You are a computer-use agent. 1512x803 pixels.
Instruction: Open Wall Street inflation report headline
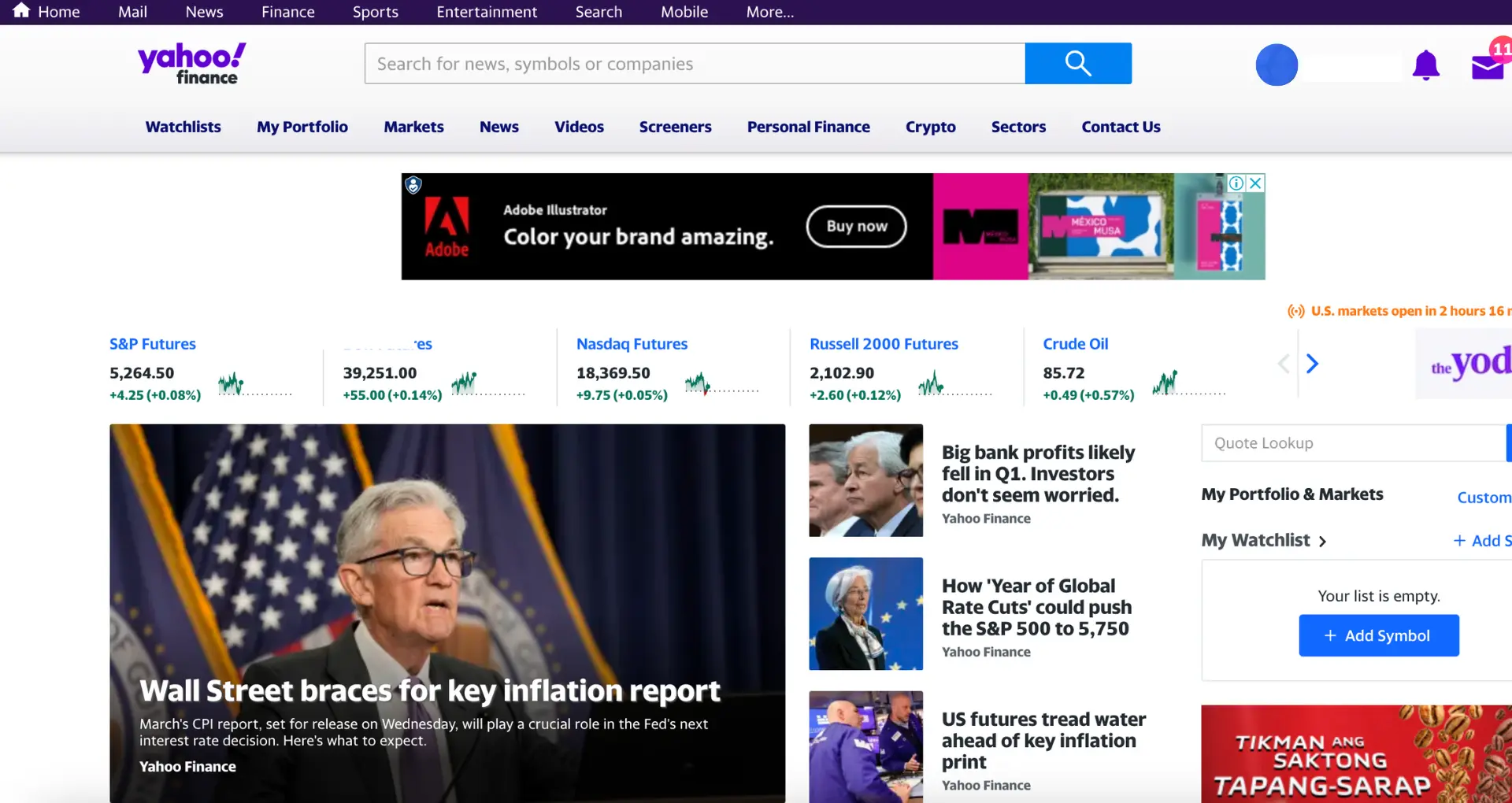430,690
